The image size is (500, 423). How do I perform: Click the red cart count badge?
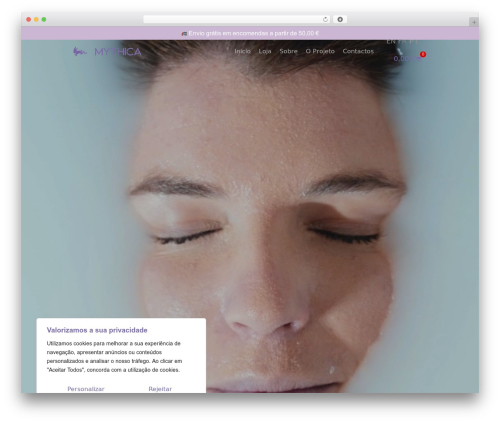(x=423, y=54)
